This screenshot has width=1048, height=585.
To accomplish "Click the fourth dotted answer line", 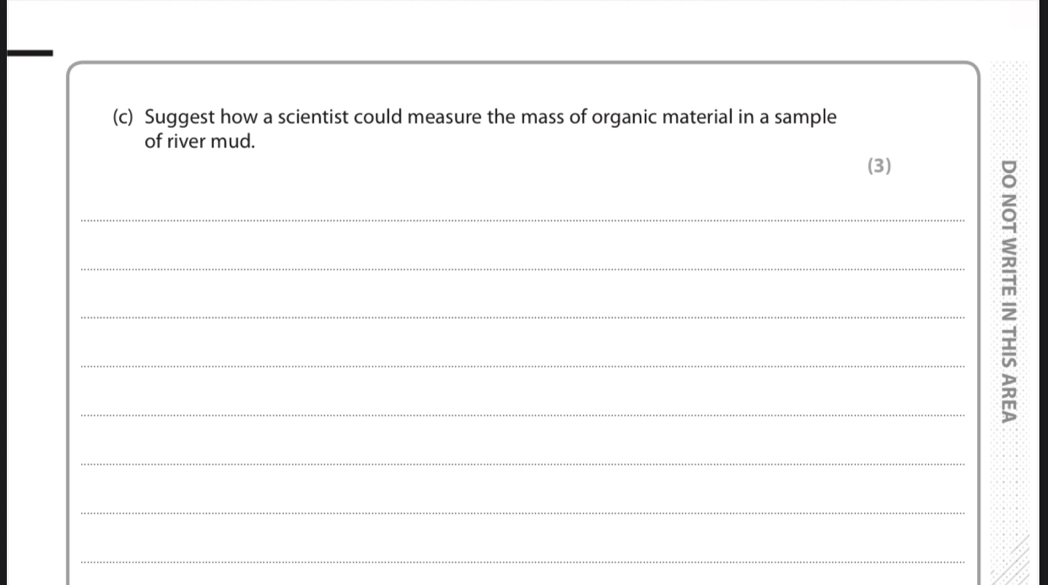I will 520,366.
